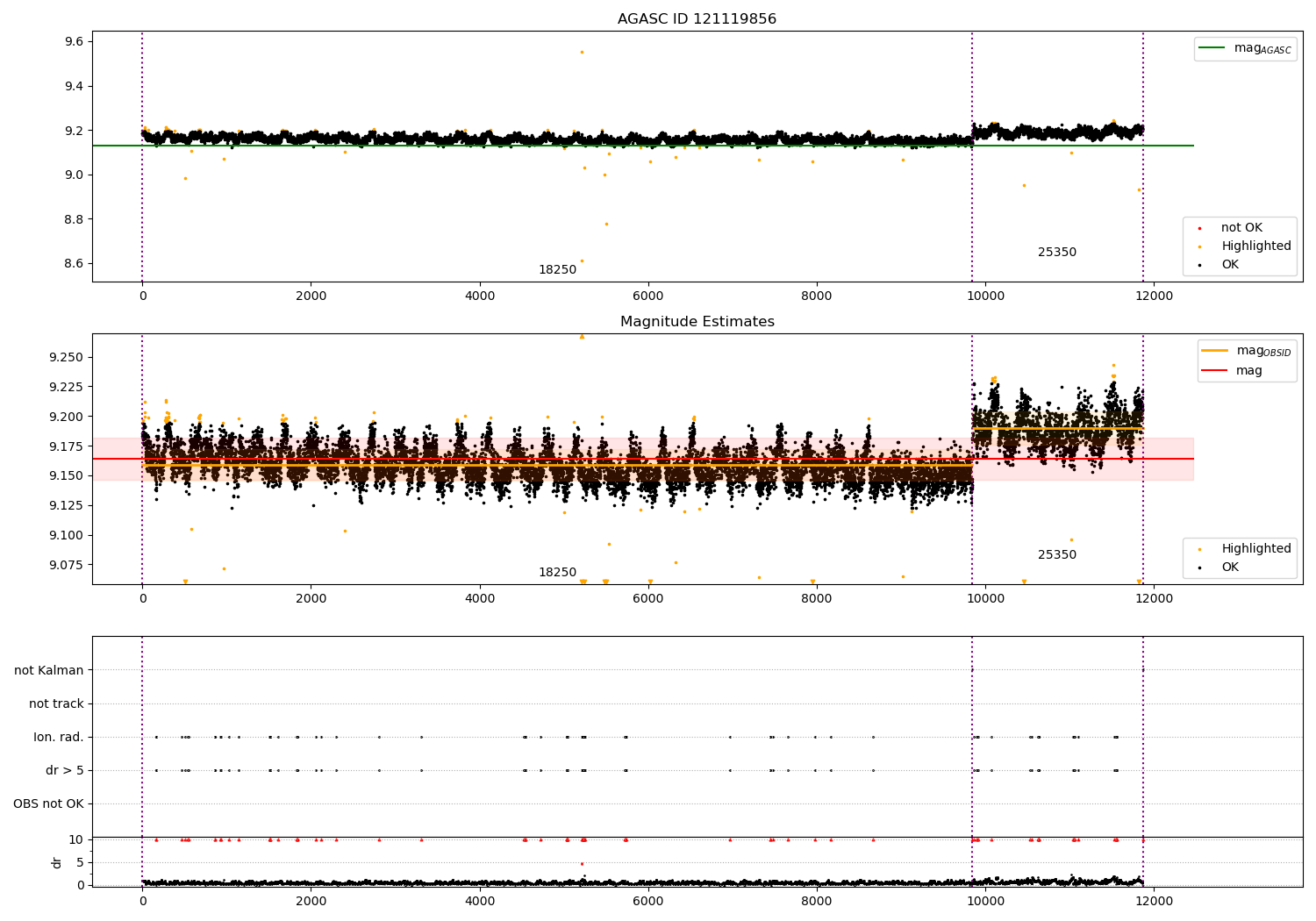
Task: Click the lowest orange outlier near 8.6 in top plot
Action: pyautogui.click(x=582, y=261)
